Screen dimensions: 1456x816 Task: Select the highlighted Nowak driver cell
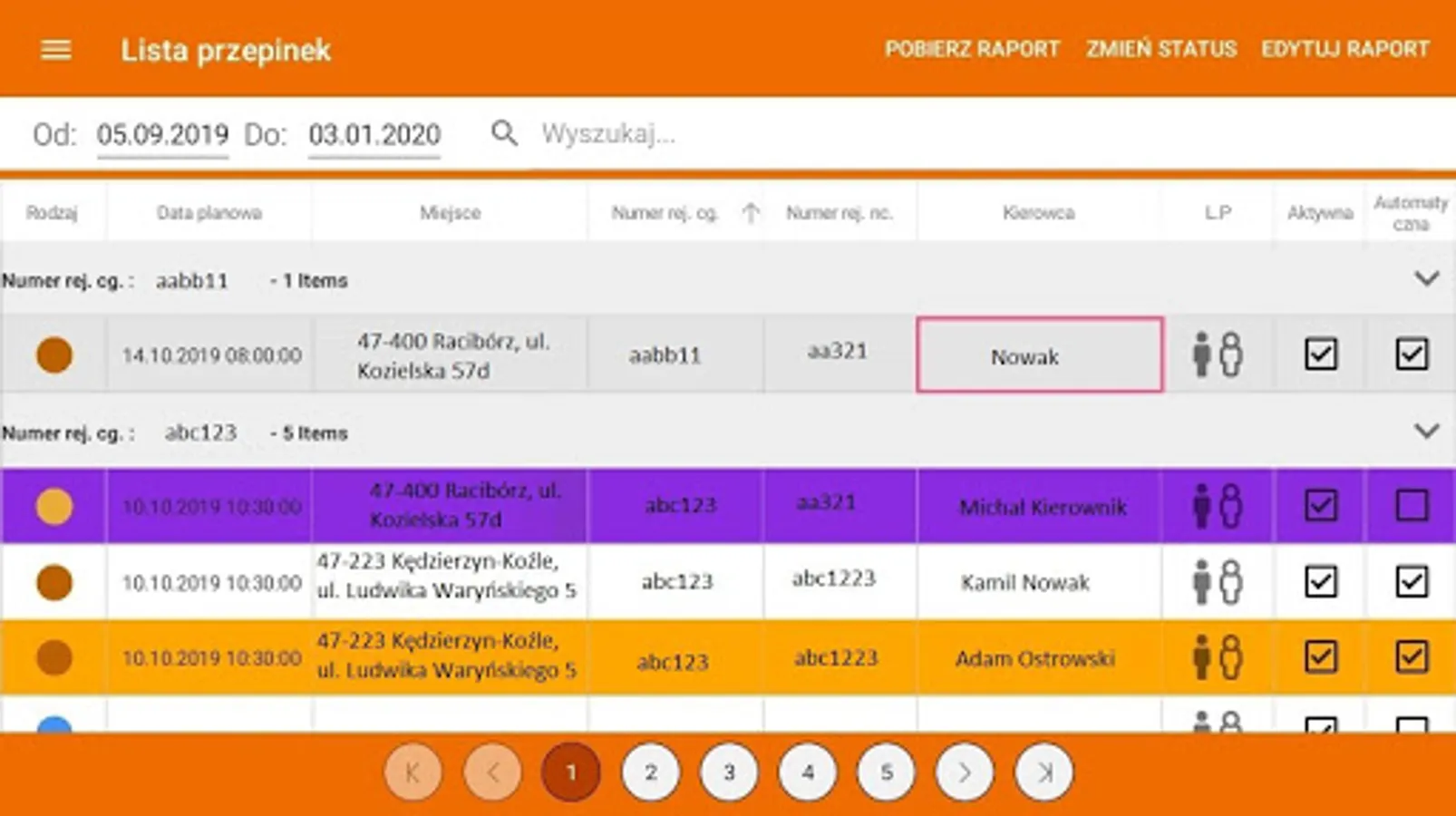pyautogui.click(x=1040, y=355)
